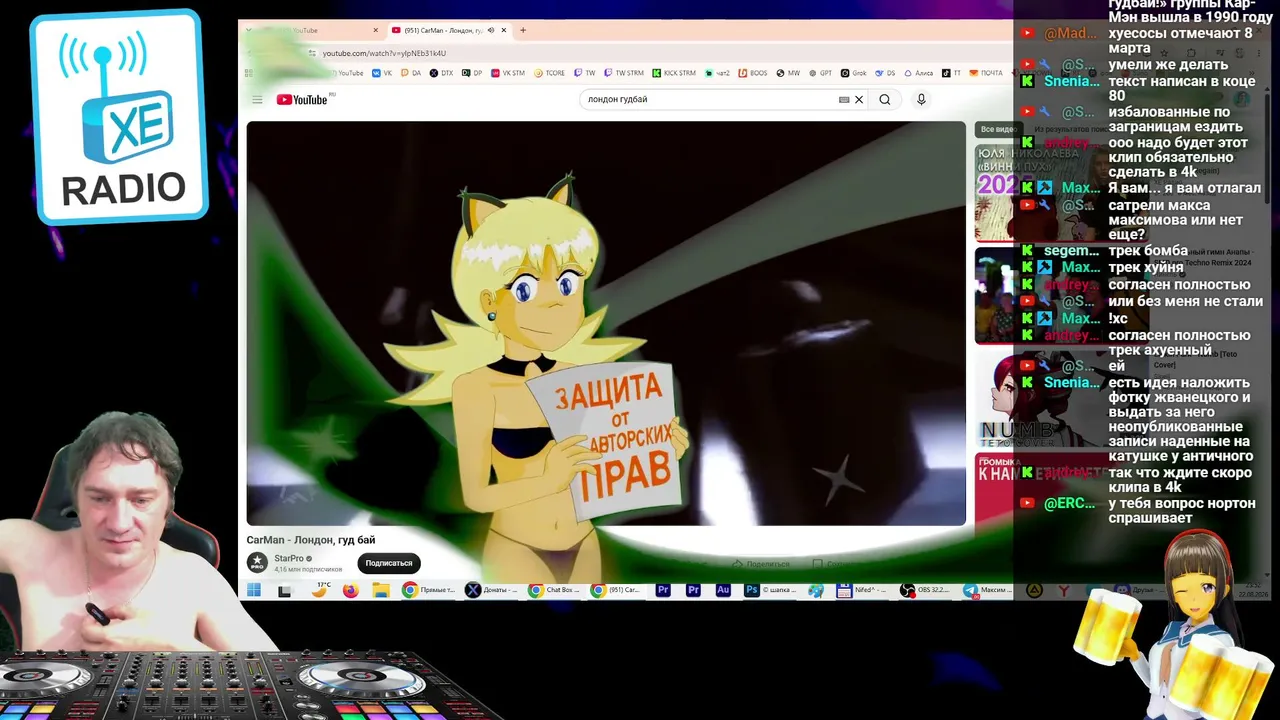1280x720 pixels.
Task: Open the GPT bookmark
Action: pos(820,73)
